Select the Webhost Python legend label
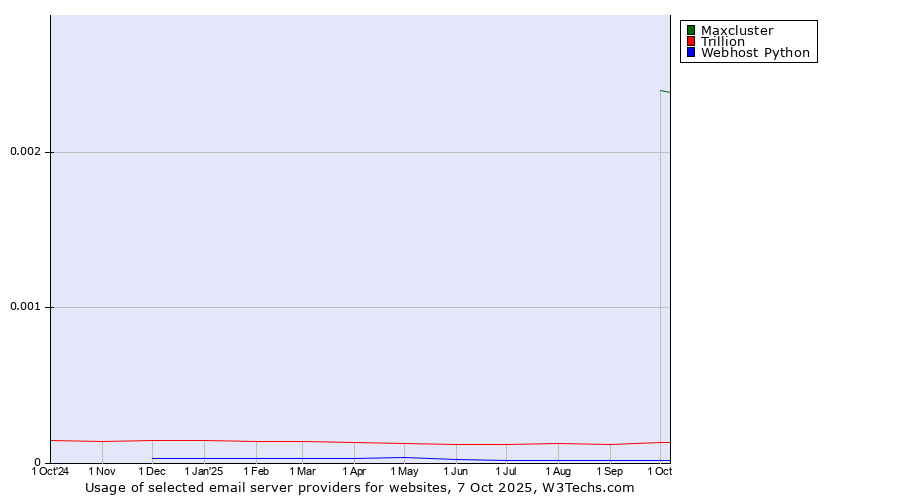Viewport: 900px width, 500px height. click(x=754, y=53)
